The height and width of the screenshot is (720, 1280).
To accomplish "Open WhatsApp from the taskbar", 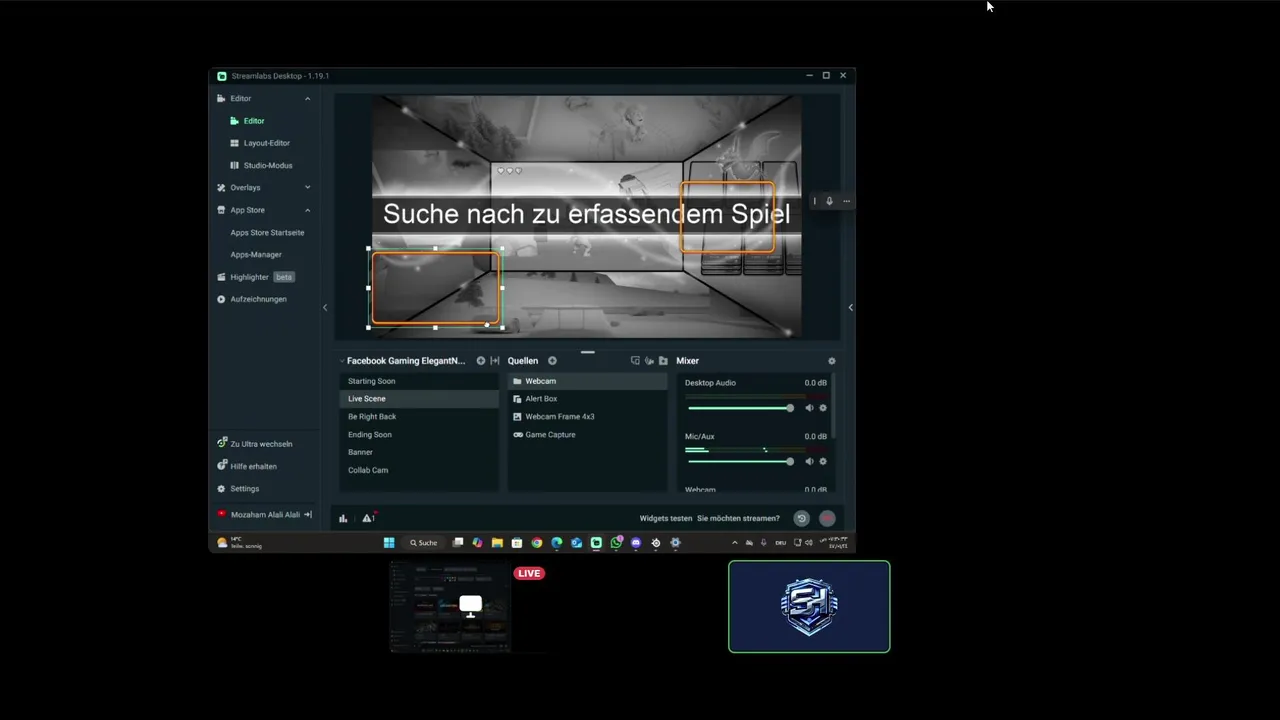I will tap(616, 543).
